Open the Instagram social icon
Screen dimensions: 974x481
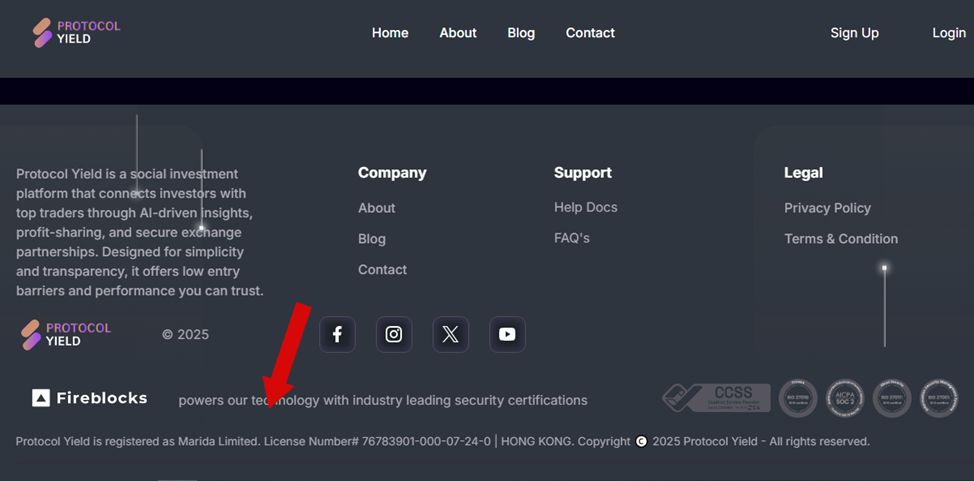point(394,334)
